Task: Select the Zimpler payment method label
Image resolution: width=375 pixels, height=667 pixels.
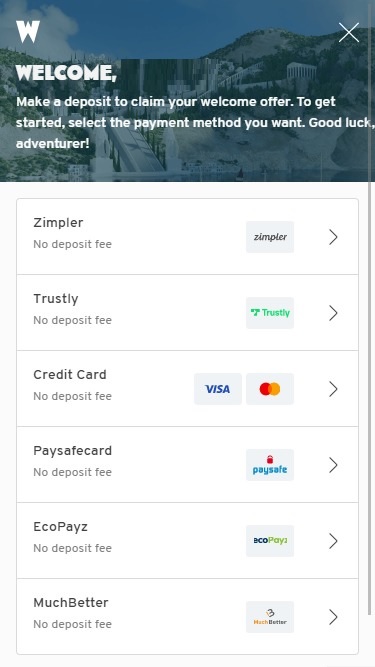Action: tap(58, 223)
